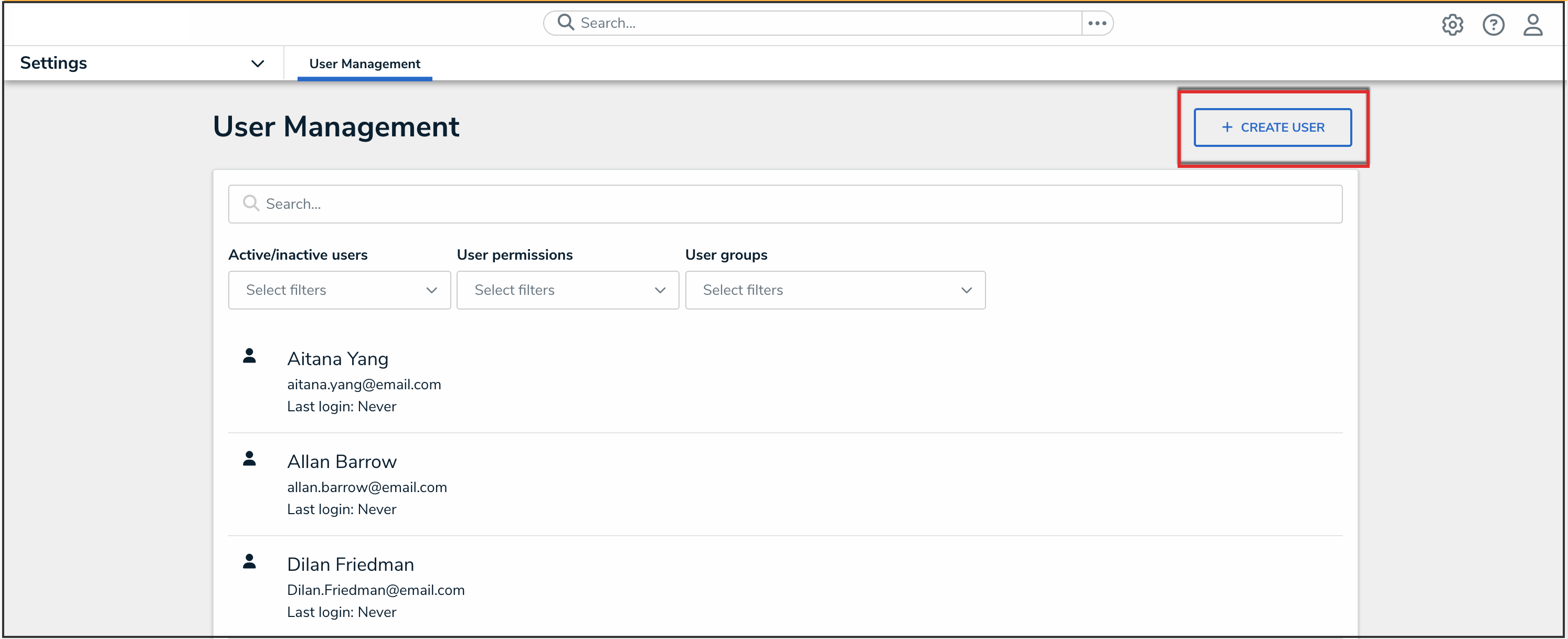Open Aitana Yang's user entry
The width and height of the screenshot is (1568, 639).
click(338, 359)
